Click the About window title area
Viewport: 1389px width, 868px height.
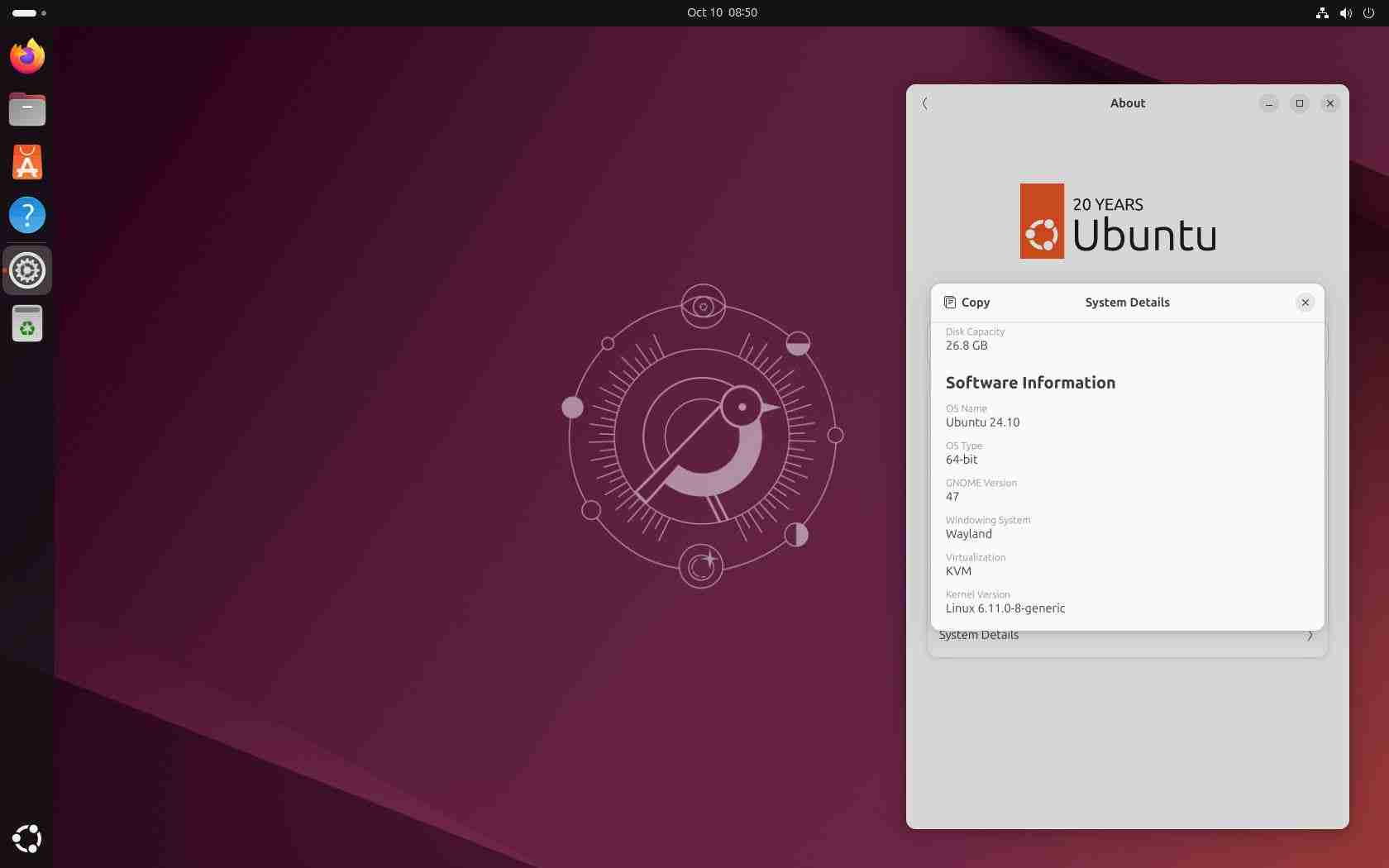(1127, 103)
